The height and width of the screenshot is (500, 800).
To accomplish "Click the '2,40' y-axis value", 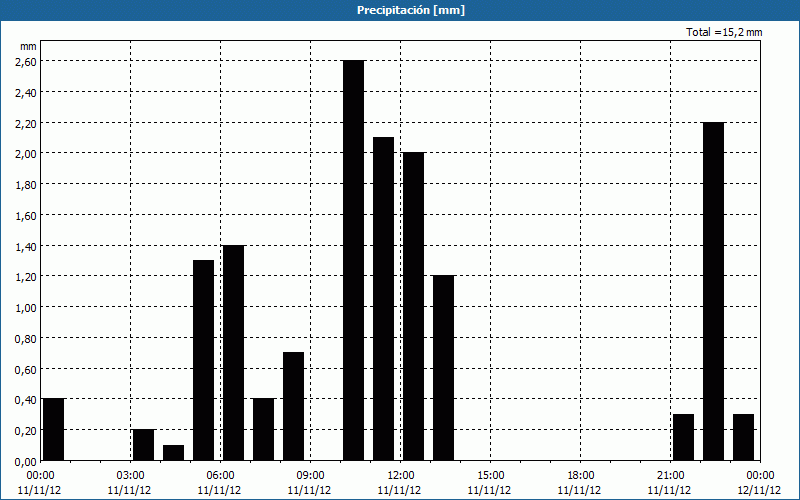I will [27, 92].
